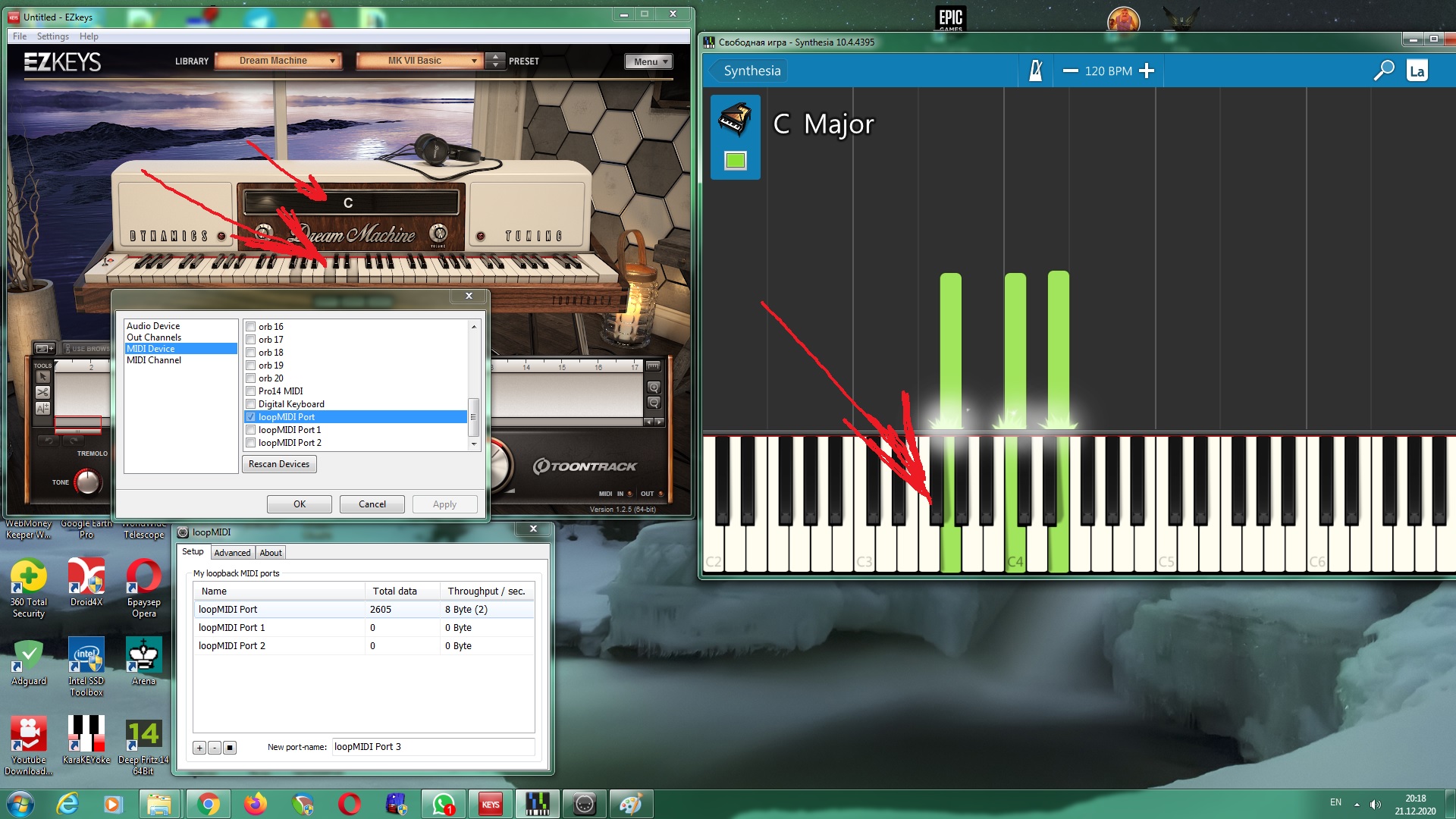Click the loopMIDI mute square button
Screen dimensions: 1456x819
click(x=230, y=748)
